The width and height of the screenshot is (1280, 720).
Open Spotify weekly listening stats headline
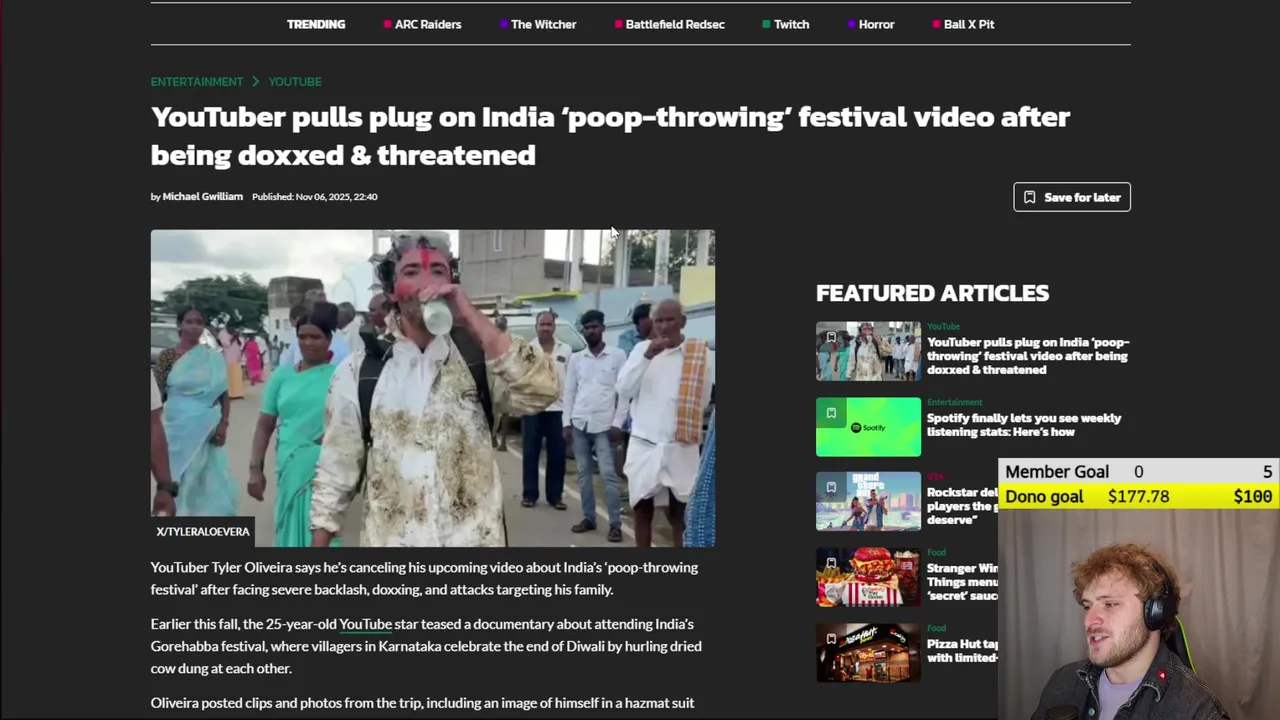coord(1024,425)
